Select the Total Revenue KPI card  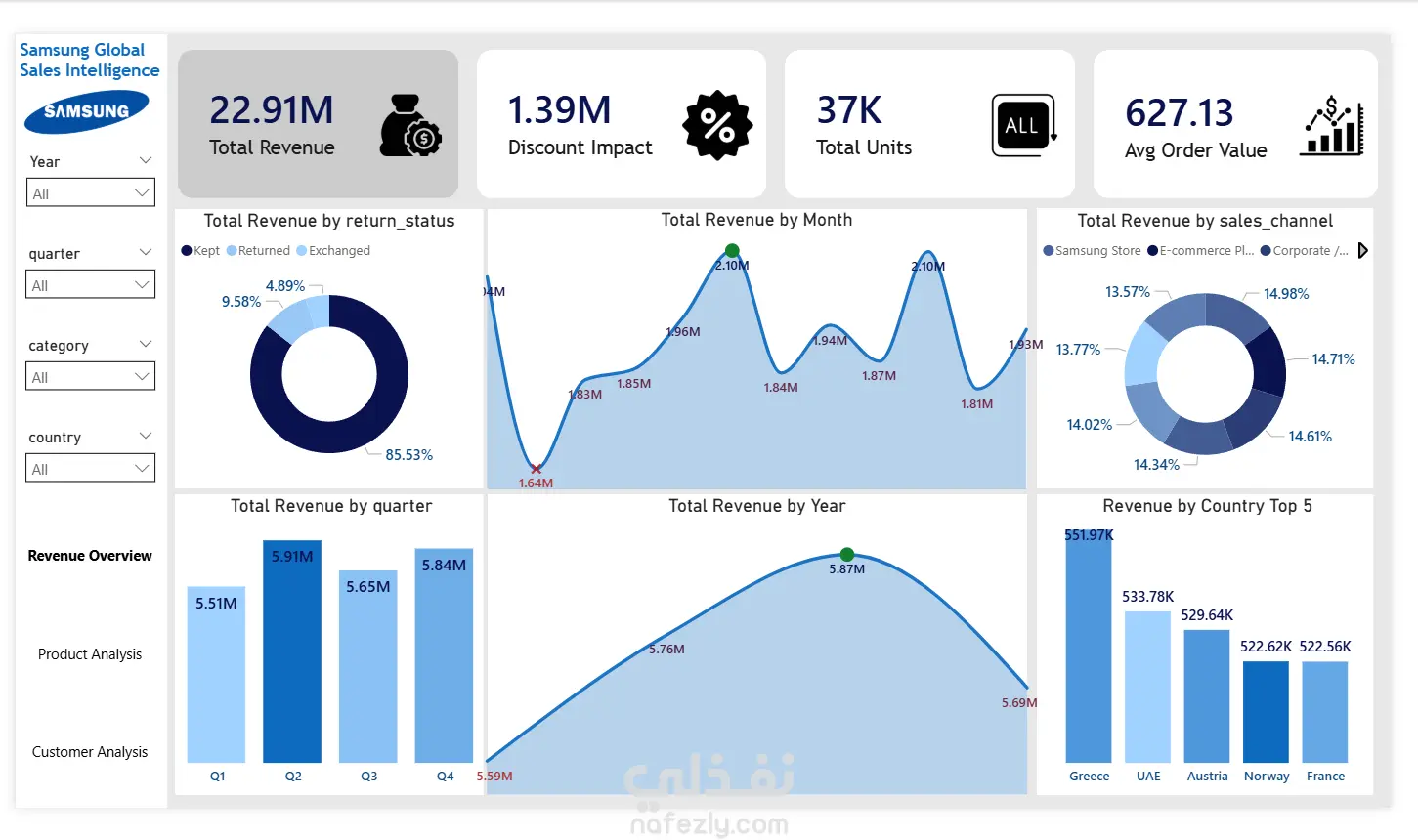tap(319, 124)
